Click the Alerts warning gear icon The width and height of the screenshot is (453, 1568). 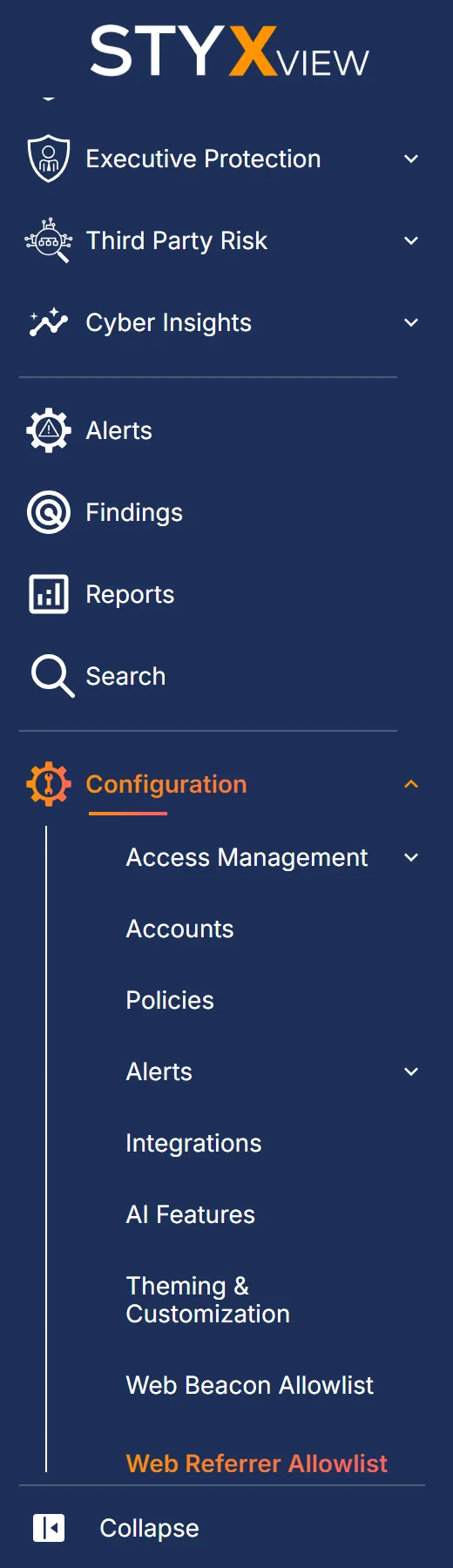tap(49, 430)
